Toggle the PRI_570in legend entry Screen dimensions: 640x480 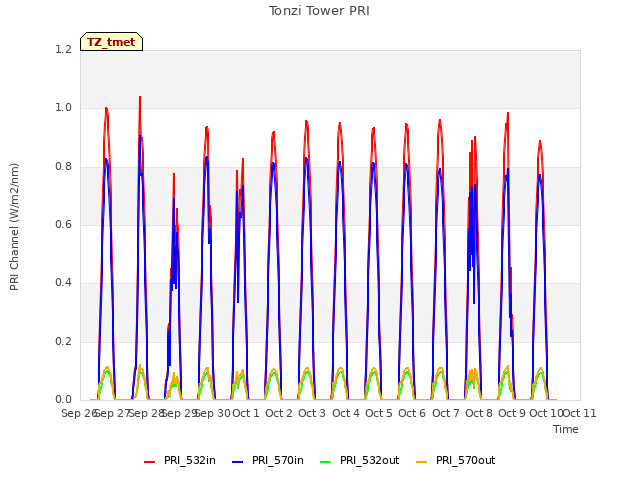click(x=268, y=460)
